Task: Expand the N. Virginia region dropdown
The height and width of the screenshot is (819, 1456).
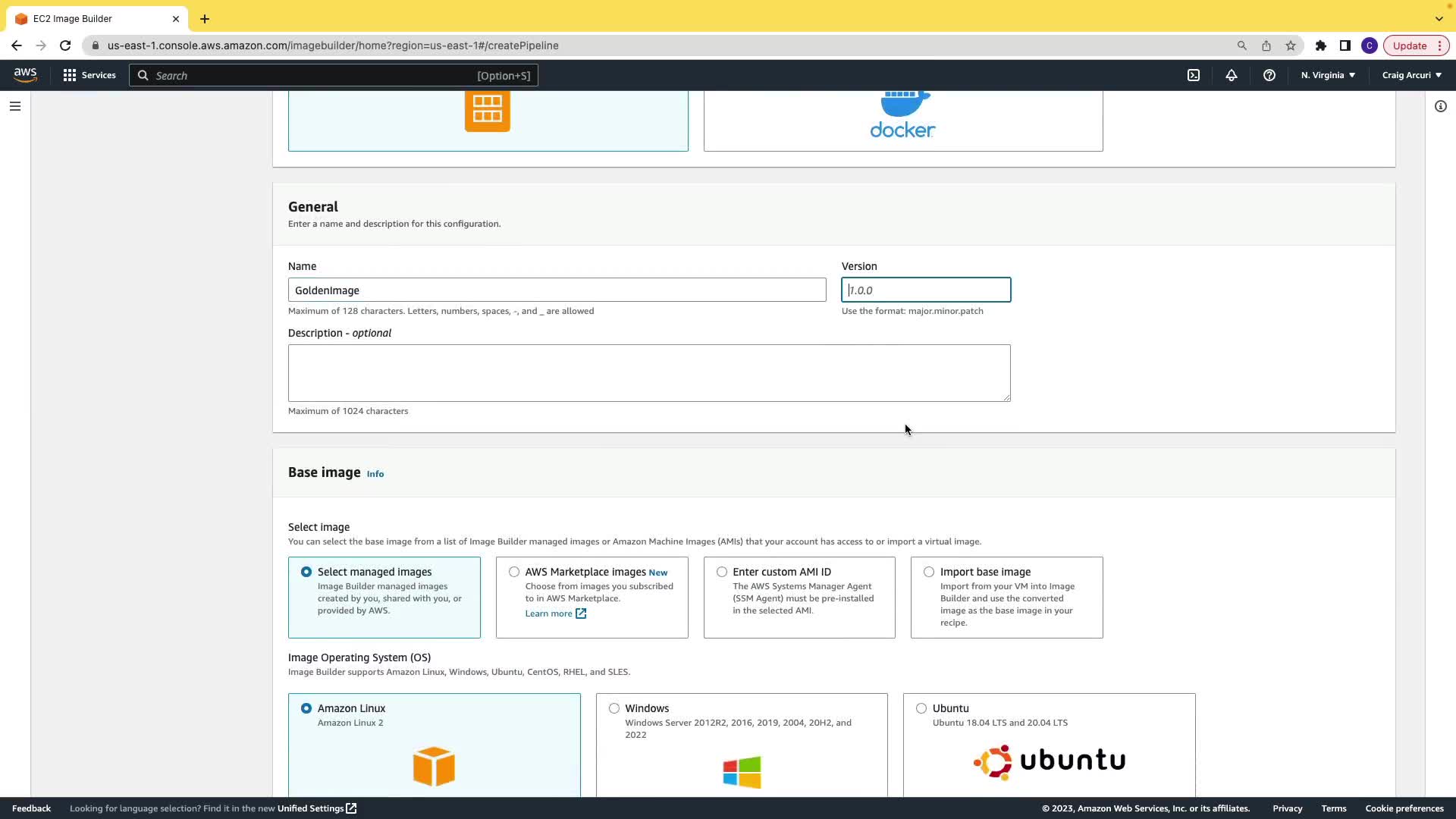Action: click(x=1328, y=75)
